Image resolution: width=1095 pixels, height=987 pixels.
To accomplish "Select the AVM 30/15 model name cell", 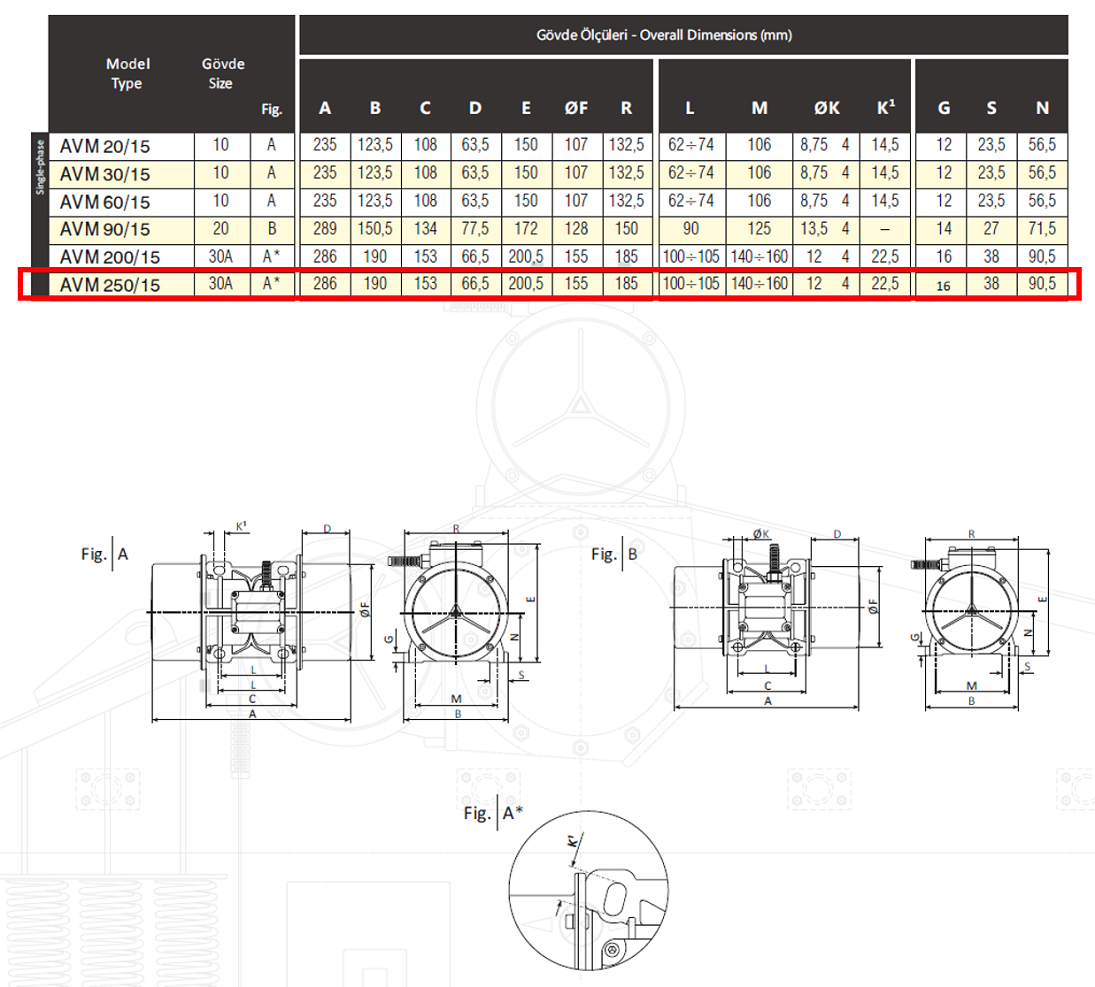I will pos(122,174).
